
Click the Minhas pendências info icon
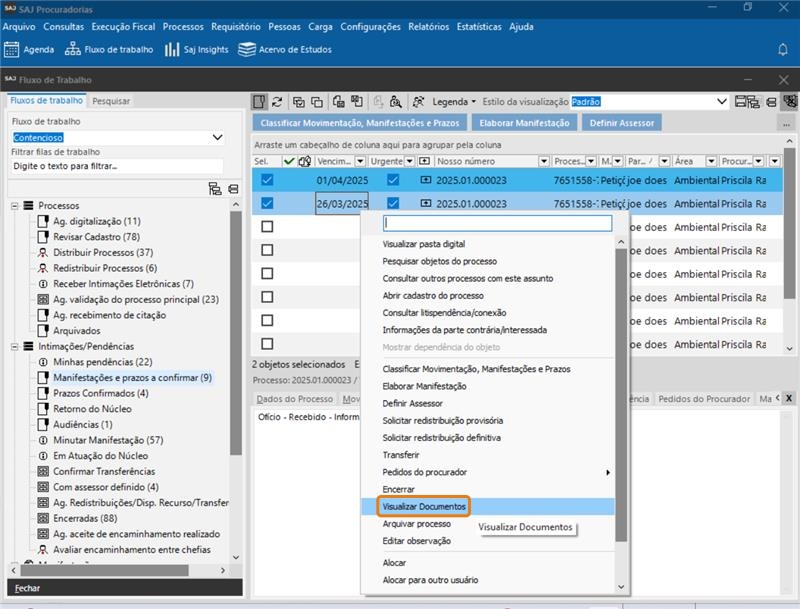(43, 362)
